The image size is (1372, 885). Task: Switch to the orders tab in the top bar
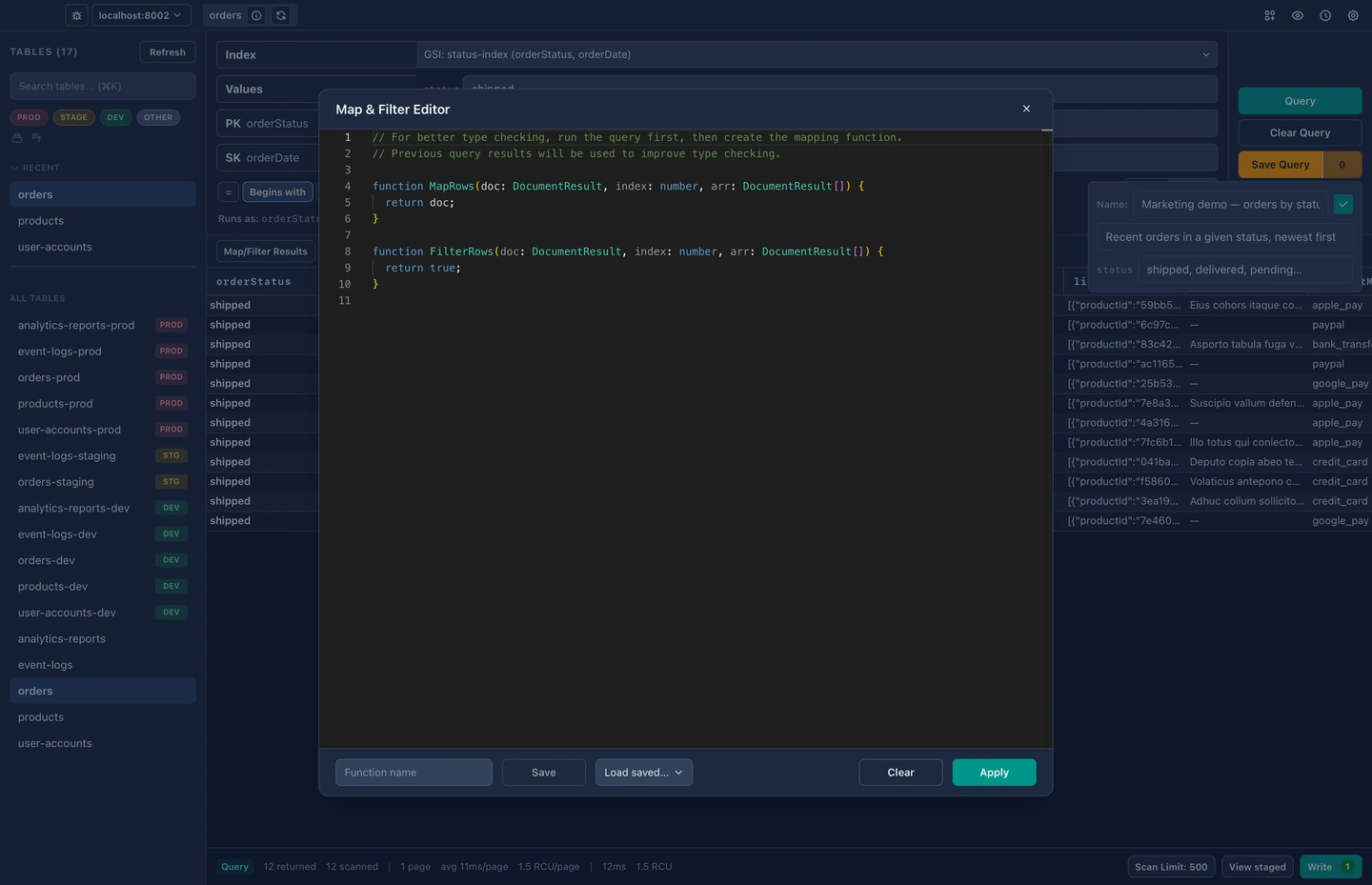point(226,15)
